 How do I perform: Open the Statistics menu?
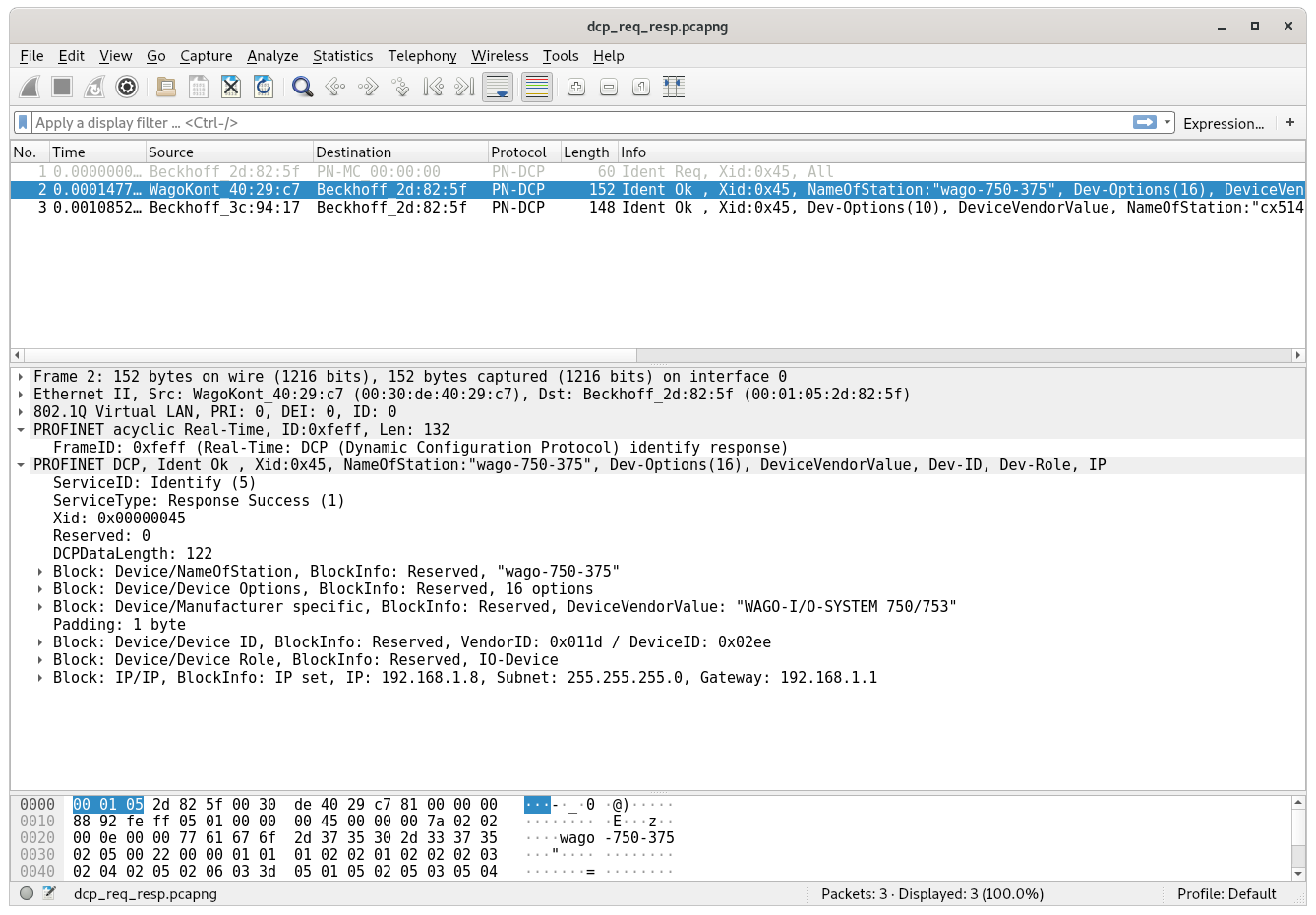coord(342,56)
